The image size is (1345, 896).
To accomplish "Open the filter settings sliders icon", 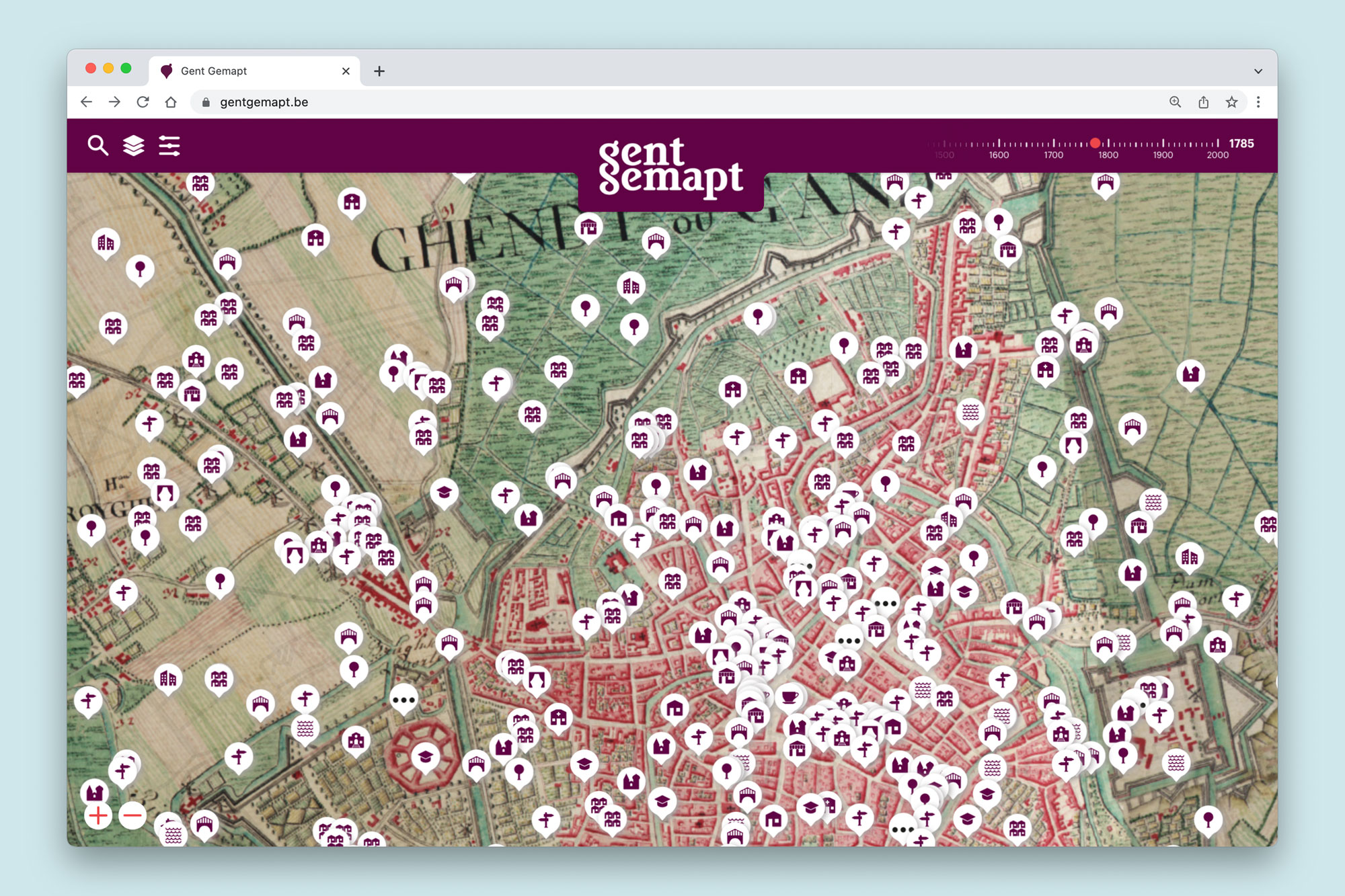I will point(169,145).
